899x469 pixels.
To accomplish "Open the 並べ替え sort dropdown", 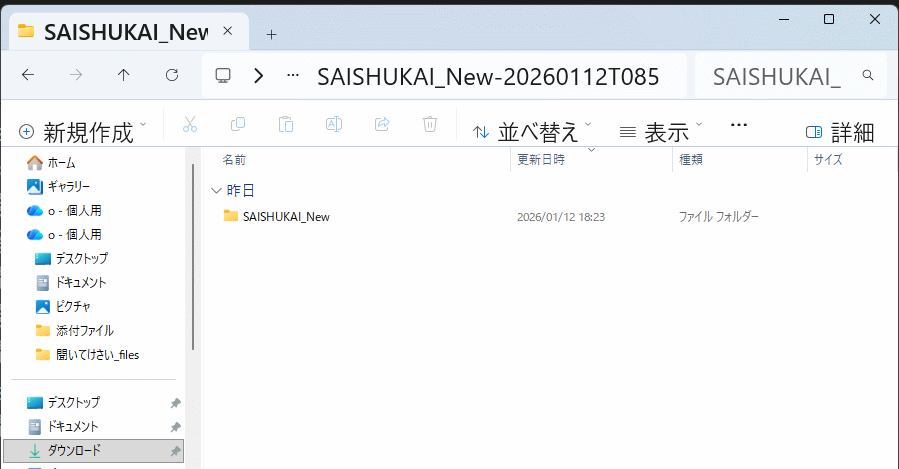I will pos(532,131).
